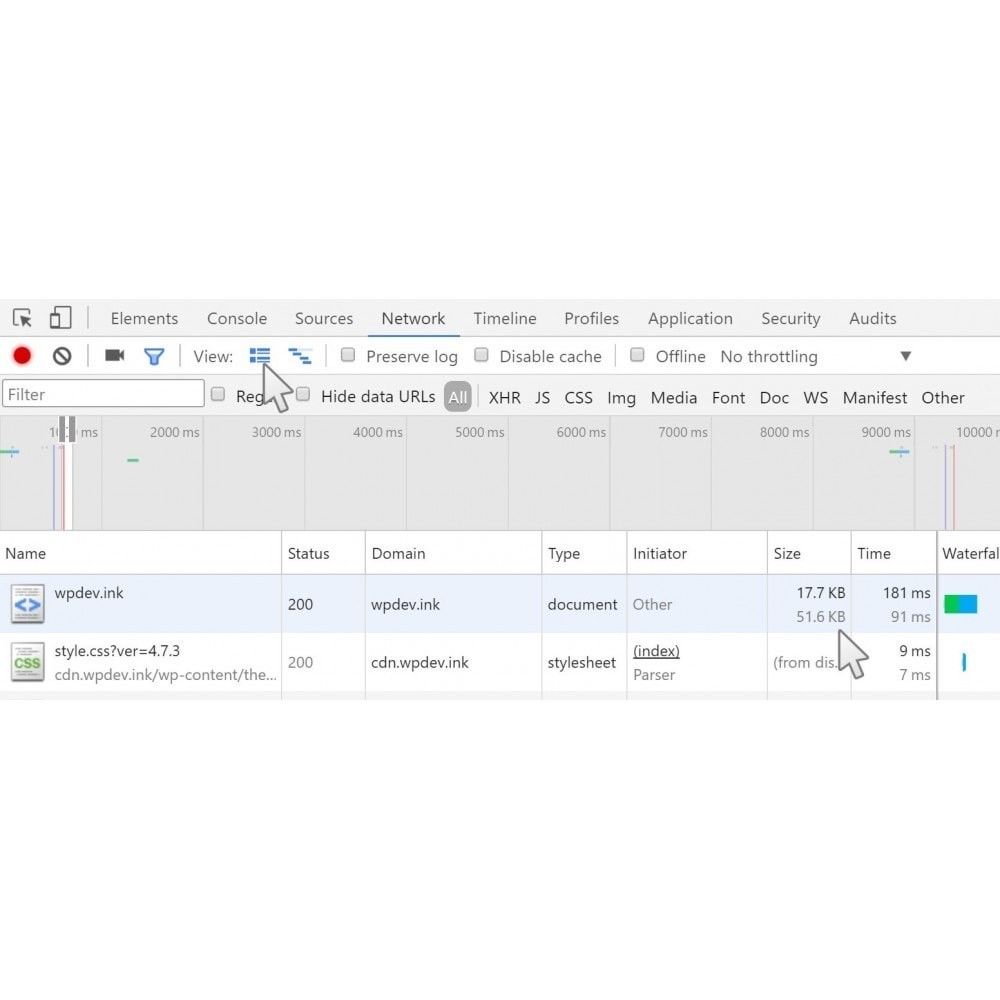Image resolution: width=1000 pixels, height=1000 pixels.
Task: Filter requests by Img
Action: coord(621,398)
